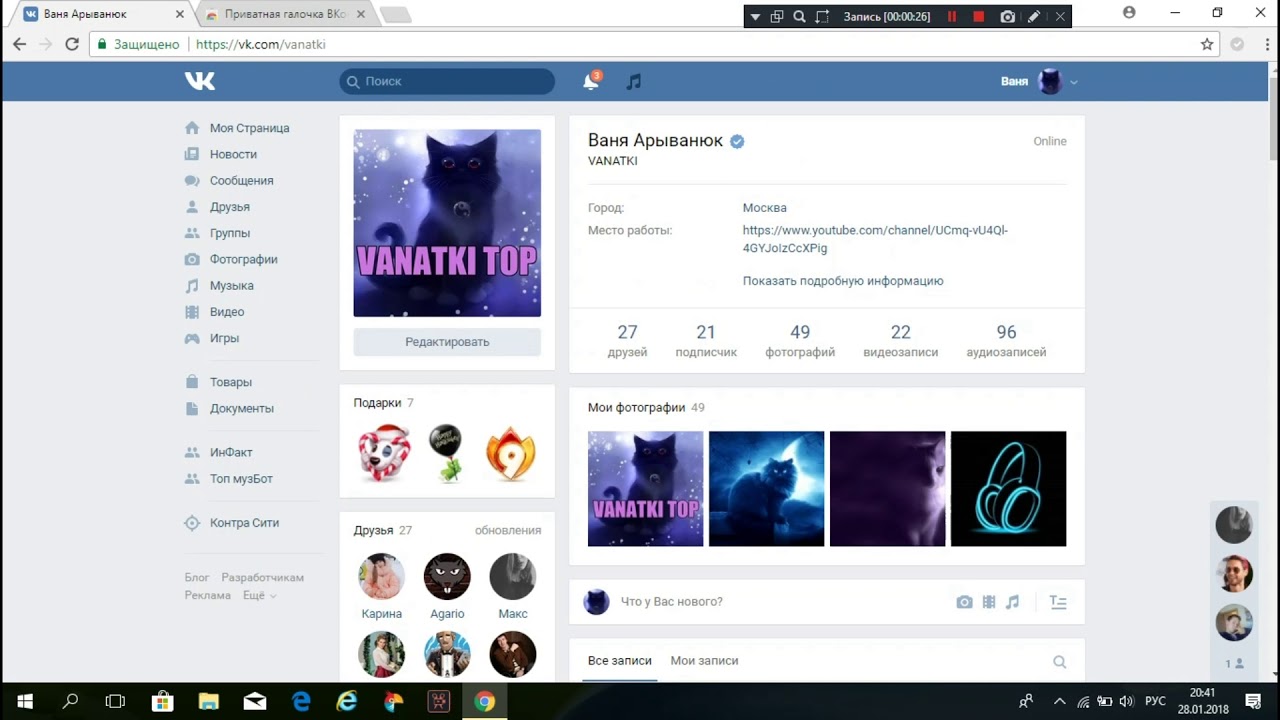Pause the screen recording

coord(952,16)
